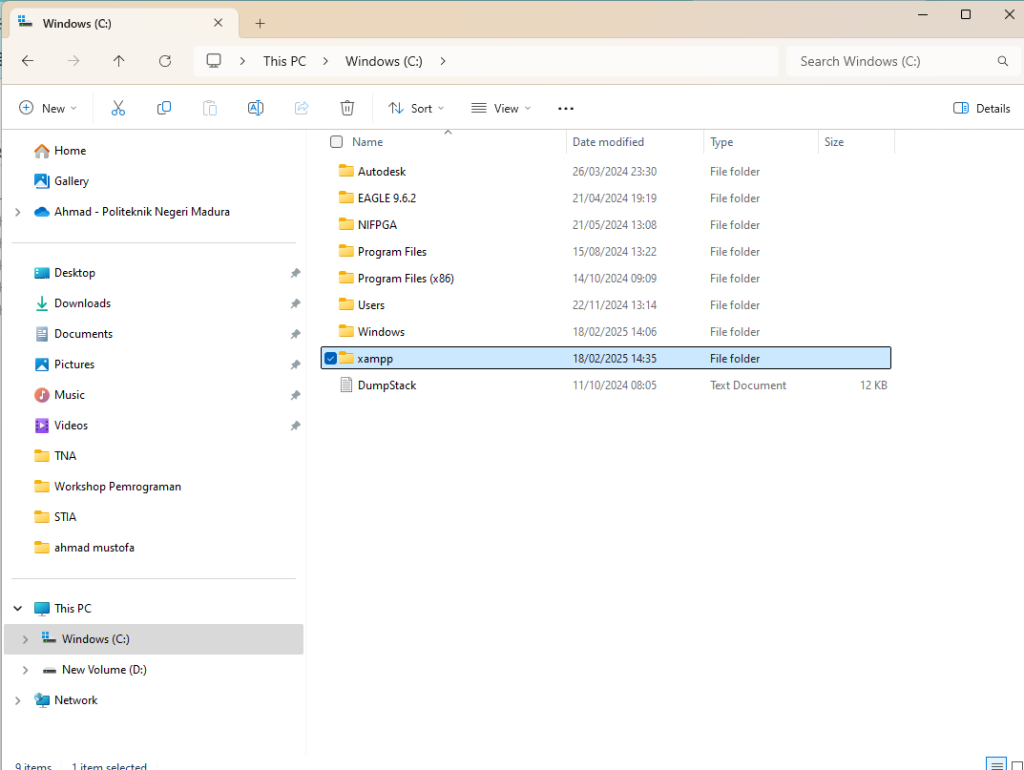This screenshot has width=1024, height=770.
Task: Uncheck the xampp folder checkbox
Action: point(331,358)
